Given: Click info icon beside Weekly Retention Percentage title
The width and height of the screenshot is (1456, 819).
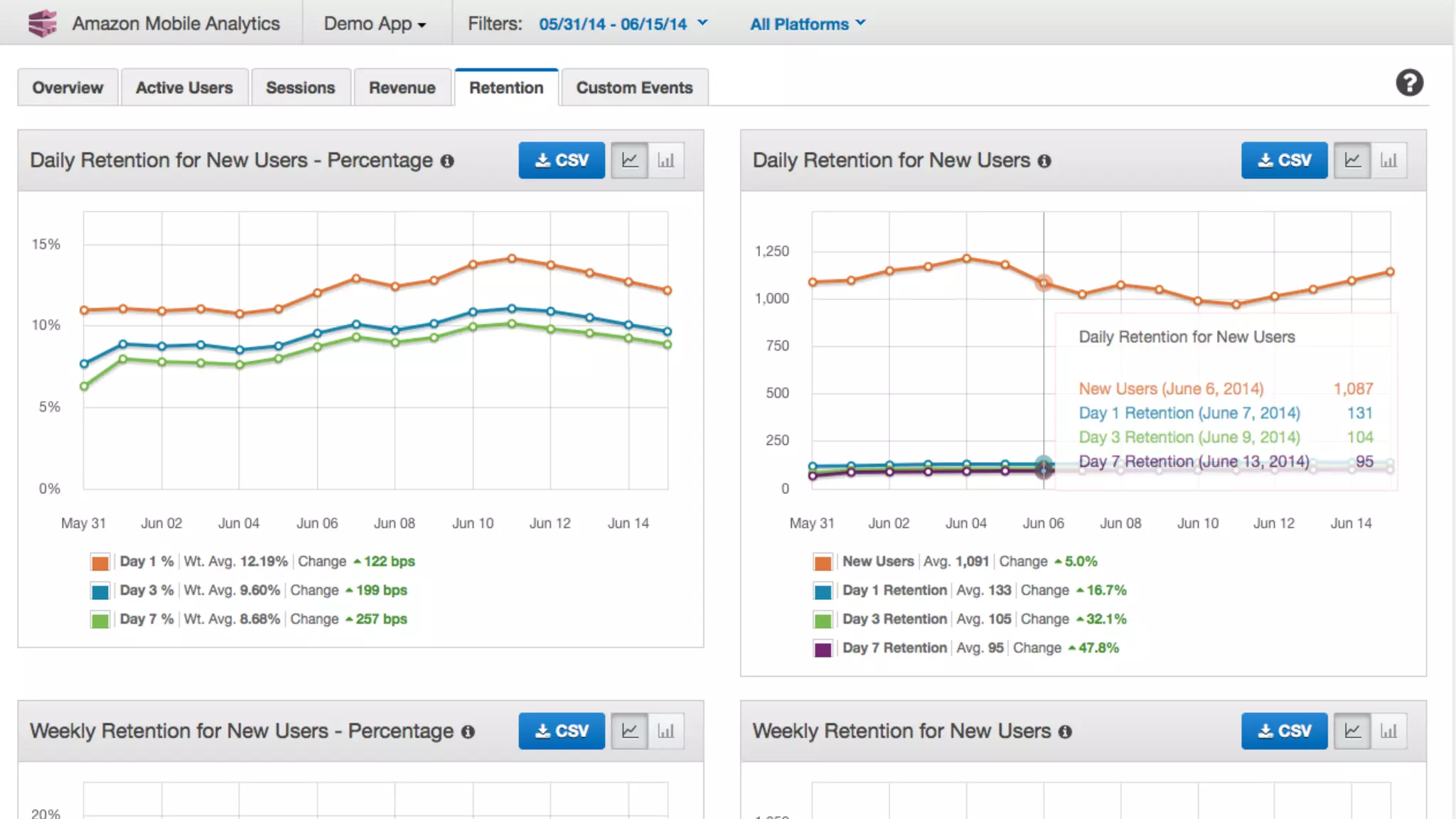Looking at the screenshot, I should 468,732.
